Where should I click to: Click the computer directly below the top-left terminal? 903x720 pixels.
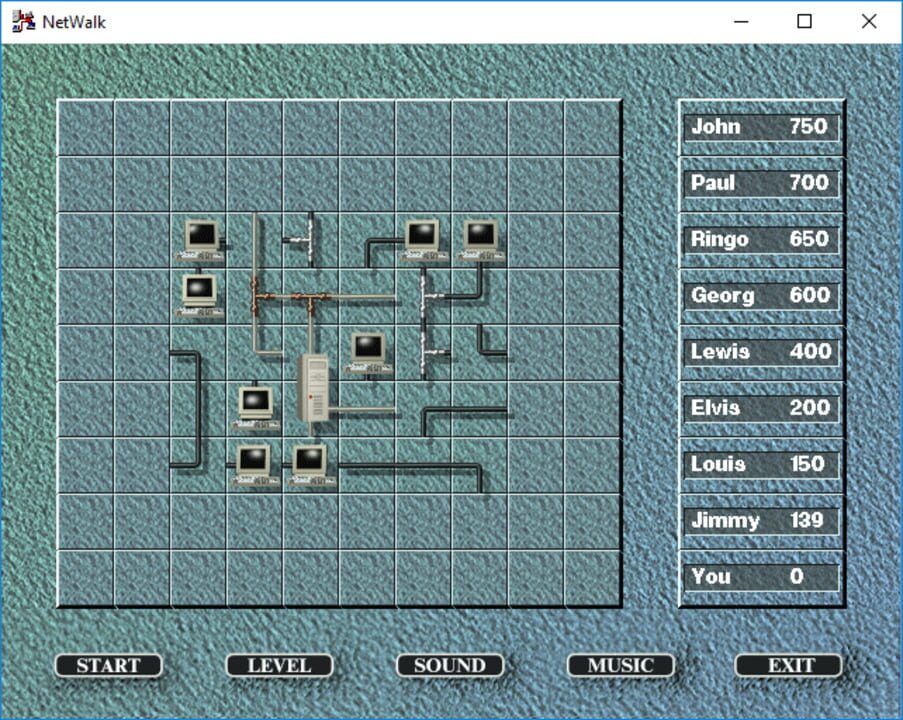[x=201, y=293]
